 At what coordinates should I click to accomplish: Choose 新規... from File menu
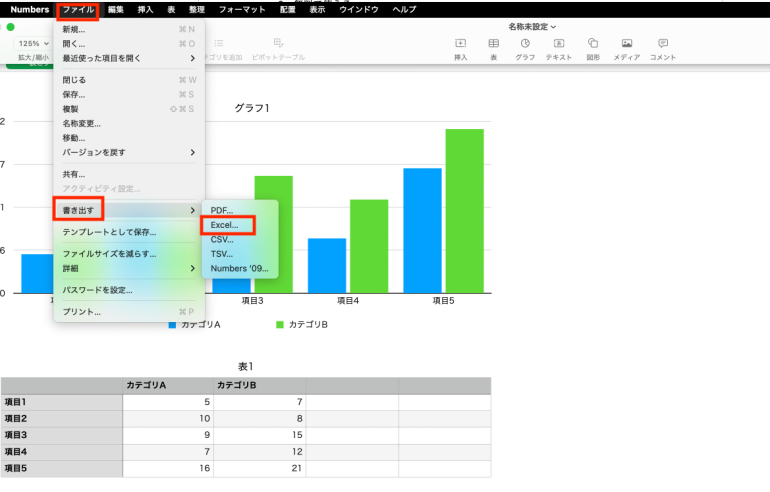[129, 29]
